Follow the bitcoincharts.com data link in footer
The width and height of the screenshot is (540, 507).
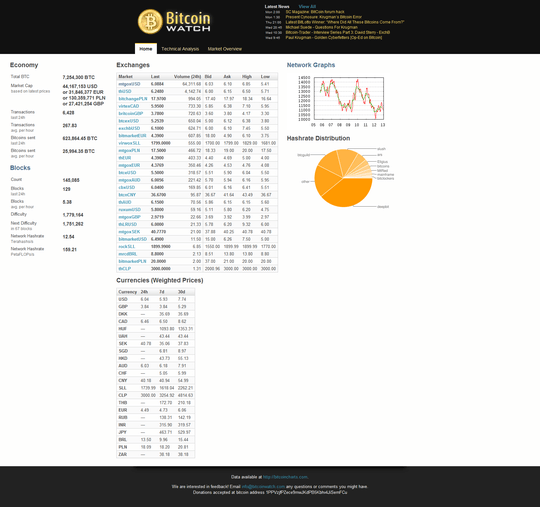285,477
